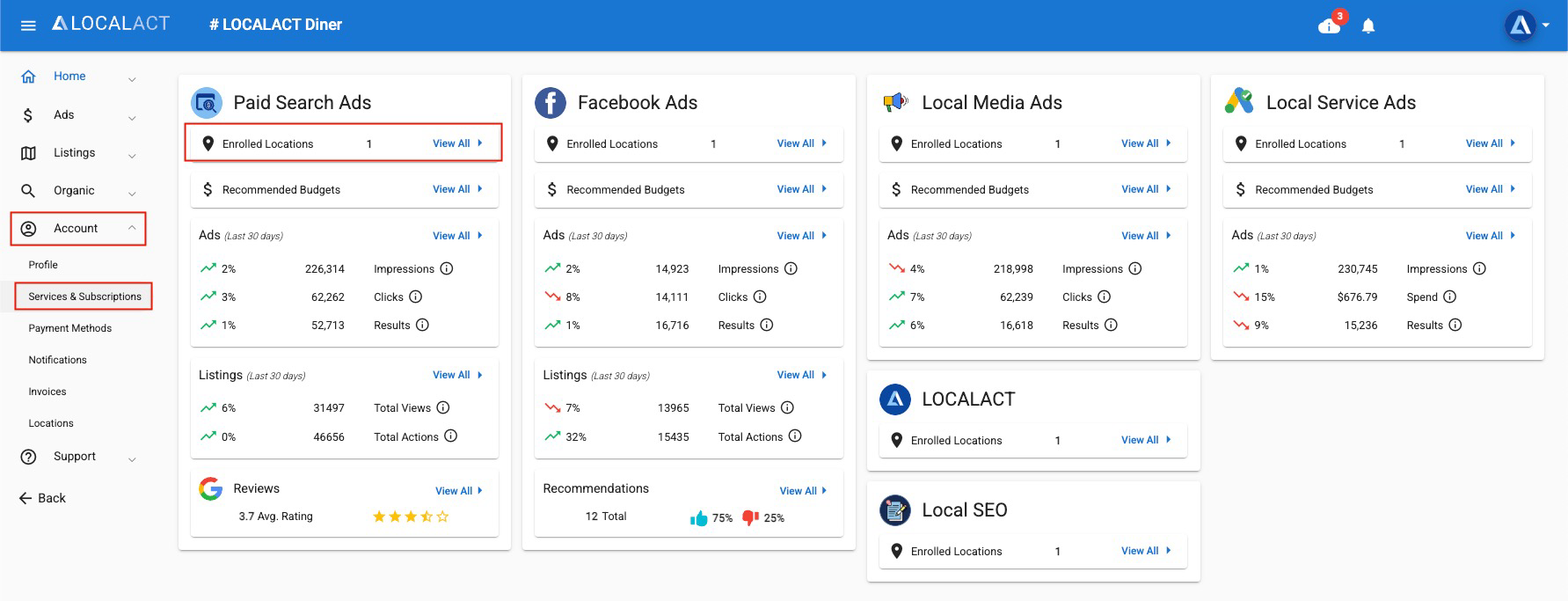The image size is (1568, 601).
Task: Open the hamburger navigation menu
Action: pyautogui.click(x=28, y=26)
